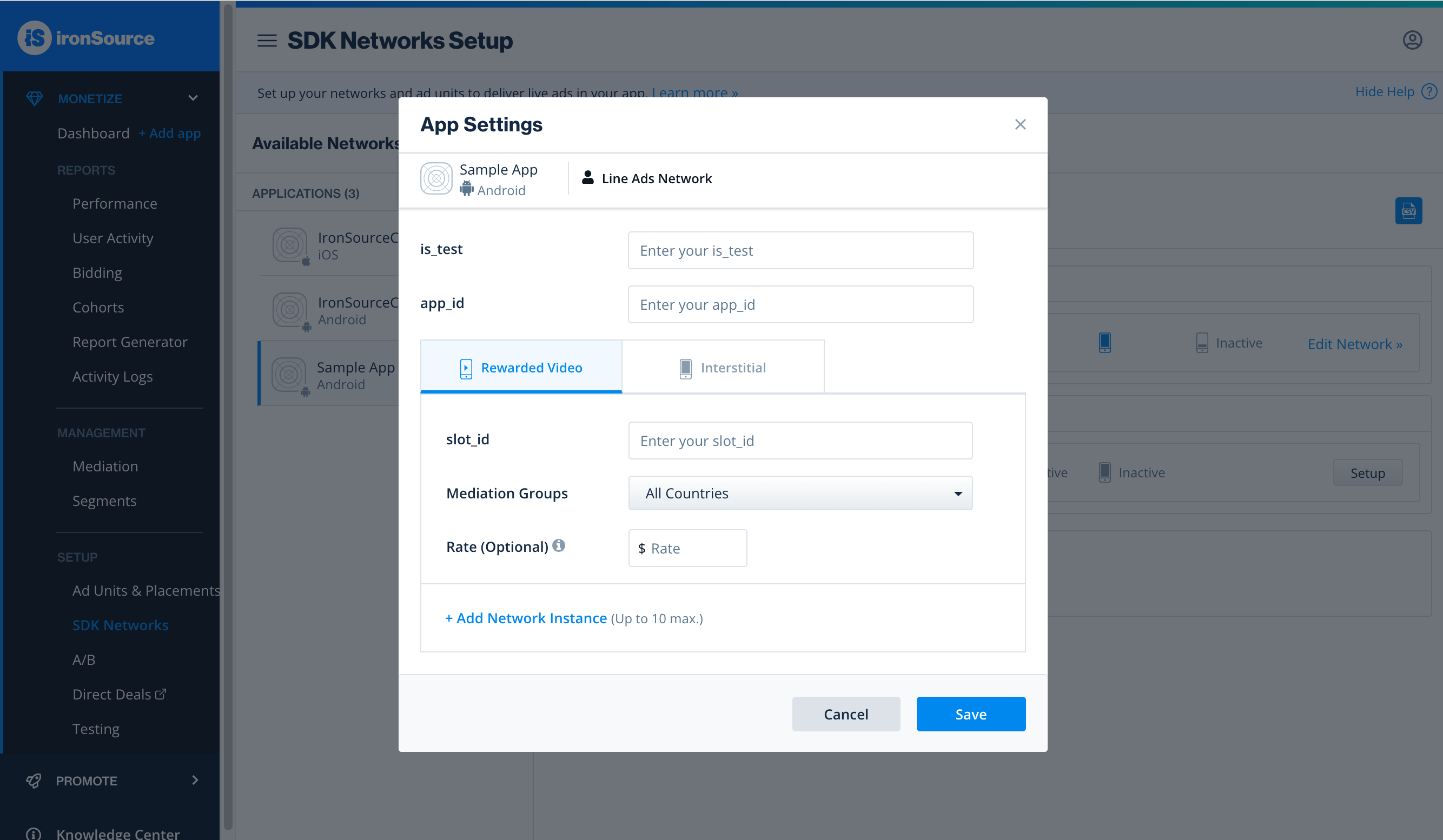Focus the slot_id input field
Screen dimensions: 1443x840
(800, 441)
